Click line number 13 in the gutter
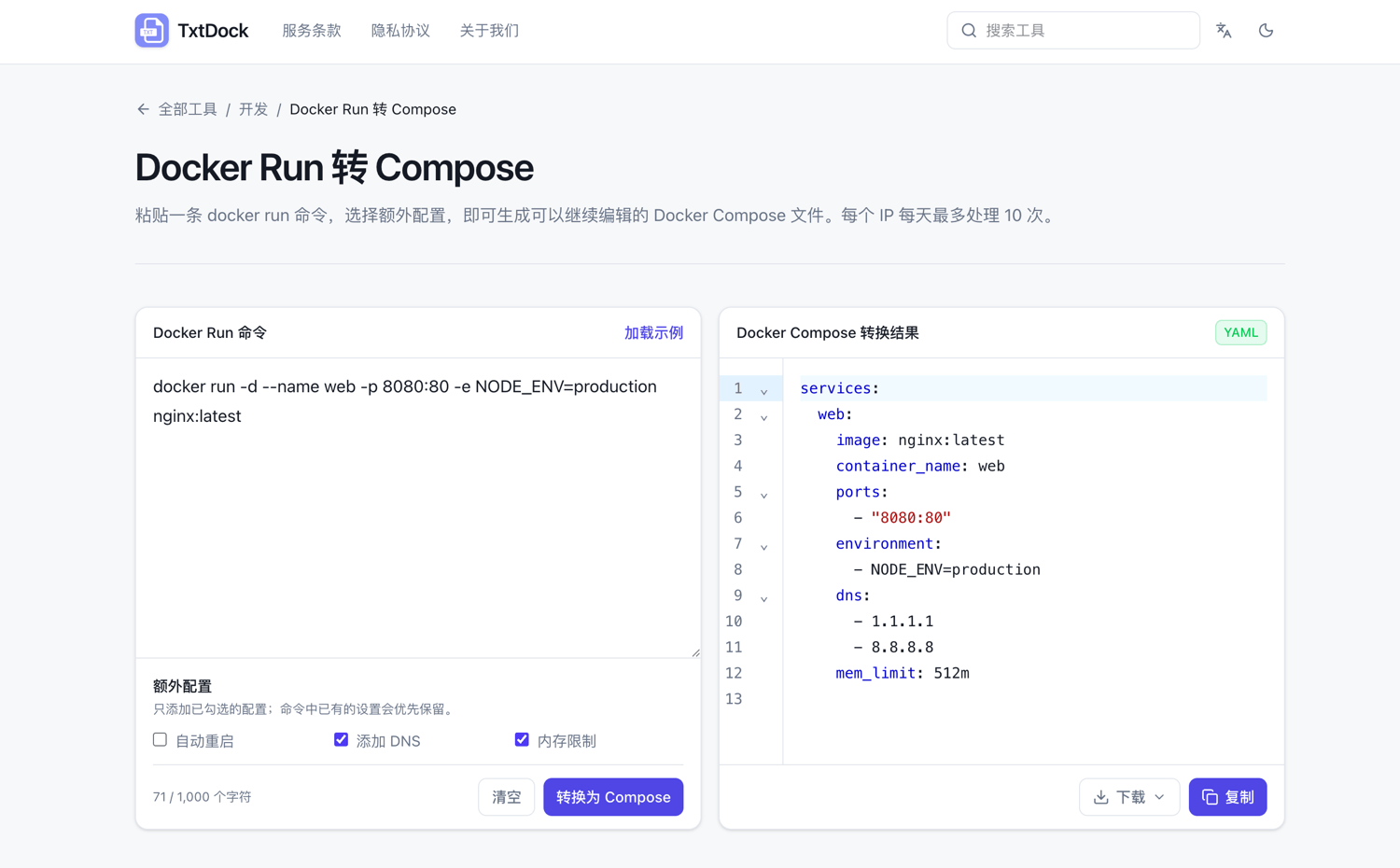 (734, 699)
